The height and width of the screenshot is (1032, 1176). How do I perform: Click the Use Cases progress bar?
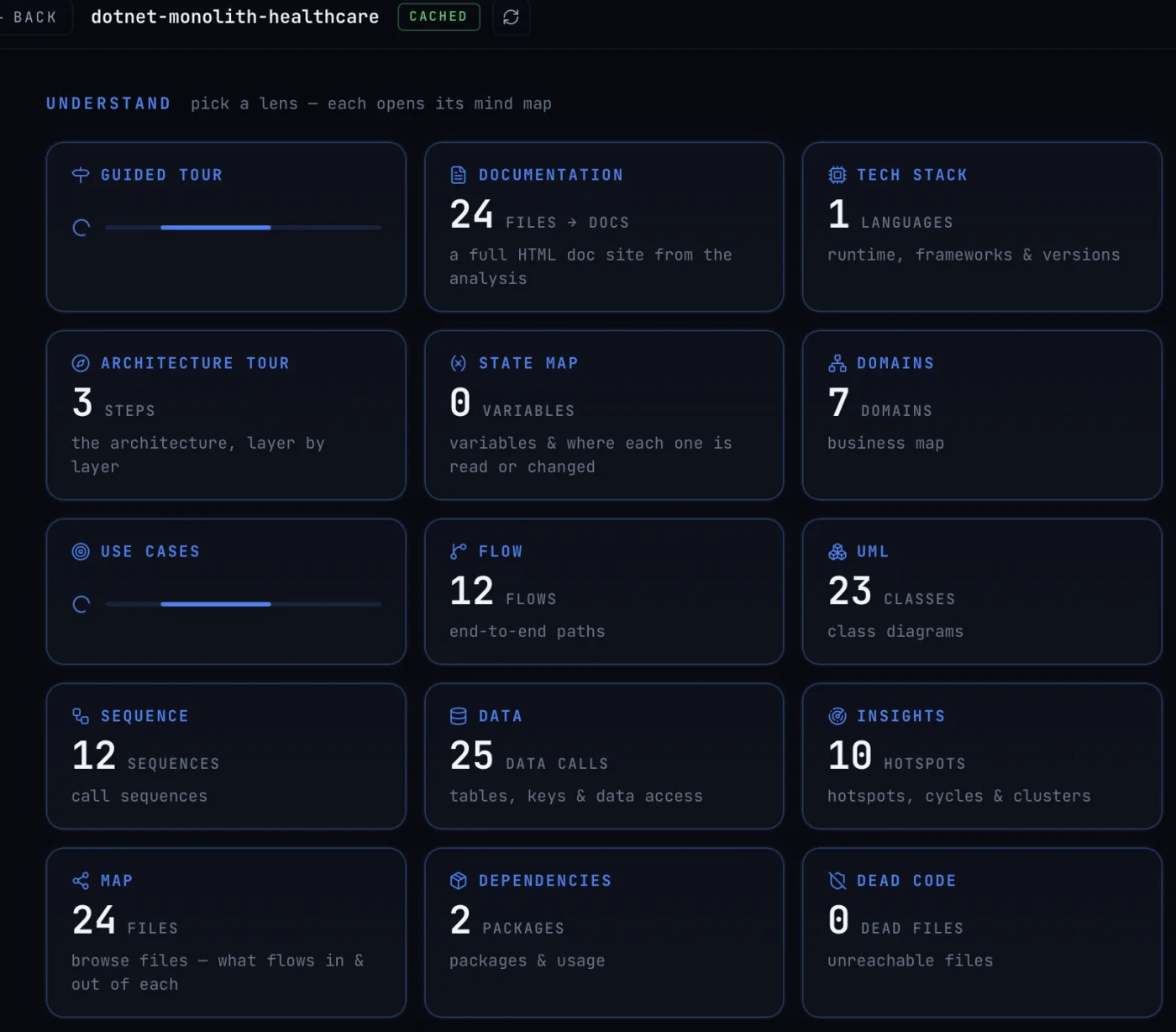click(x=243, y=604)
